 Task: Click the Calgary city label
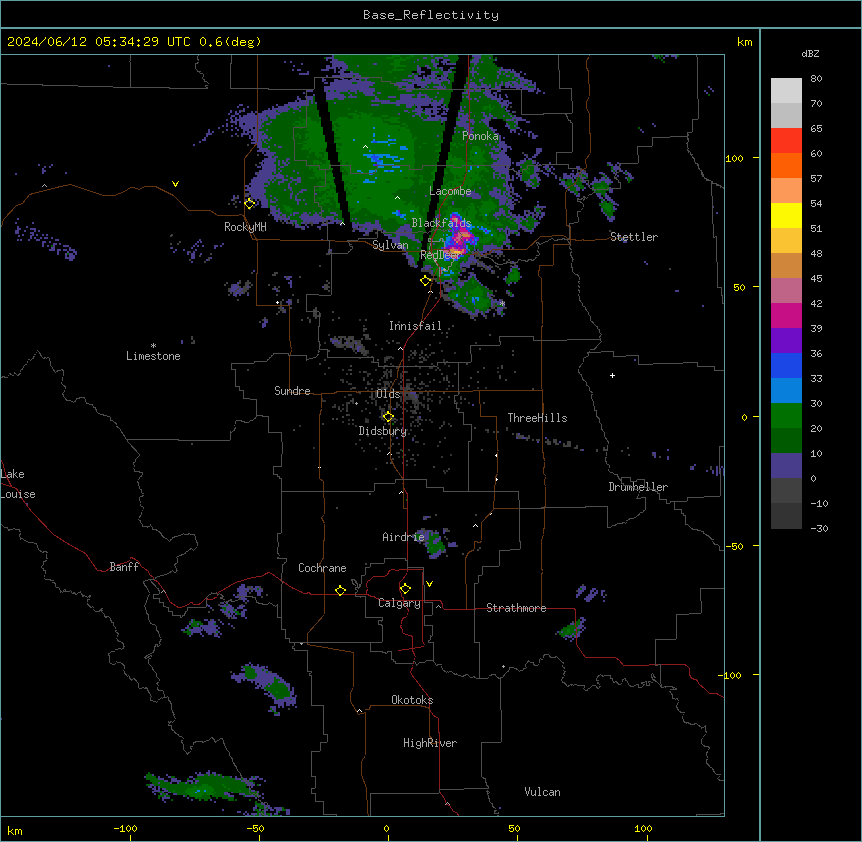[400, 603]
